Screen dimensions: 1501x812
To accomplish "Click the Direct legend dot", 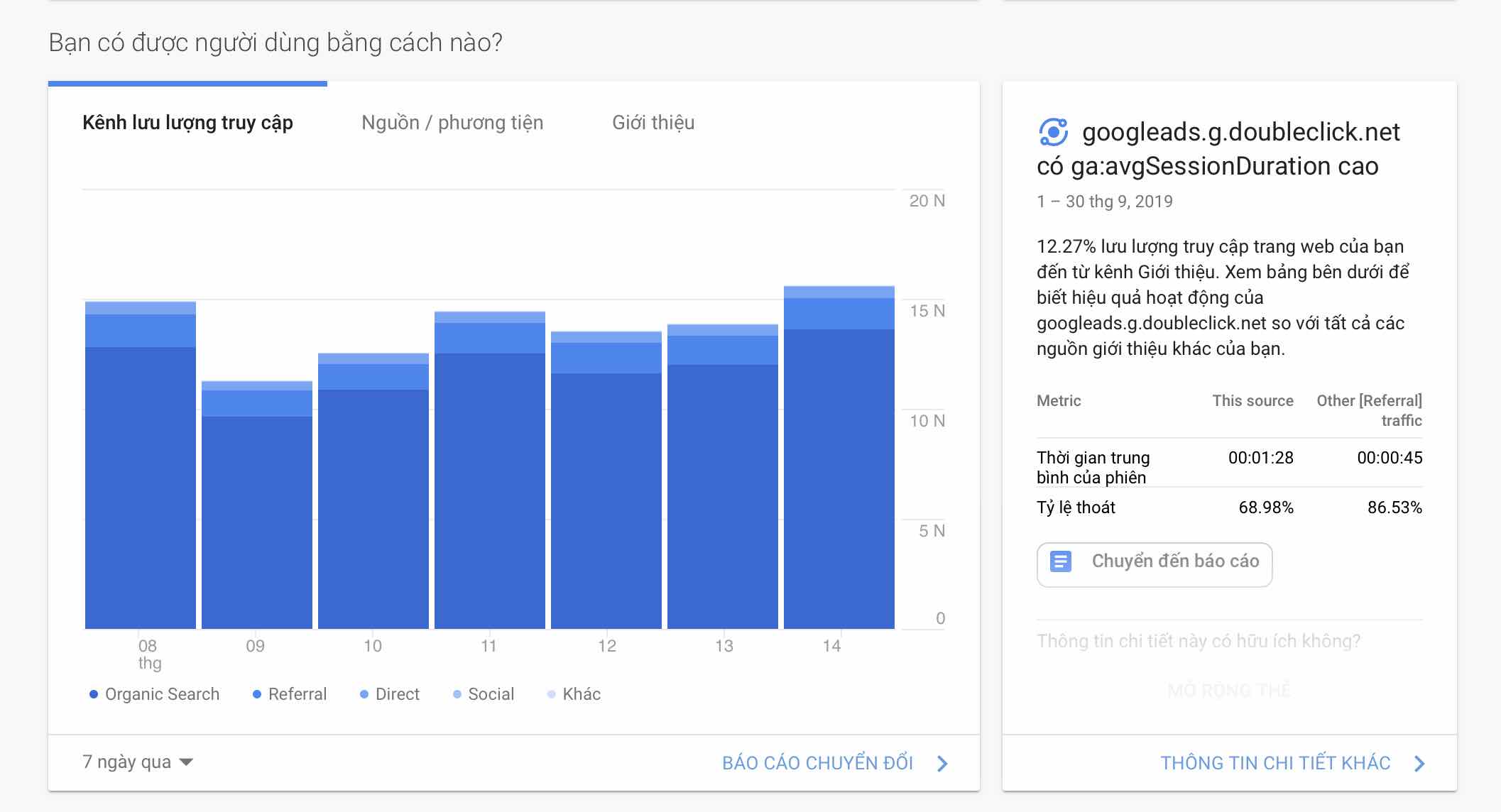I will (364, 694).
